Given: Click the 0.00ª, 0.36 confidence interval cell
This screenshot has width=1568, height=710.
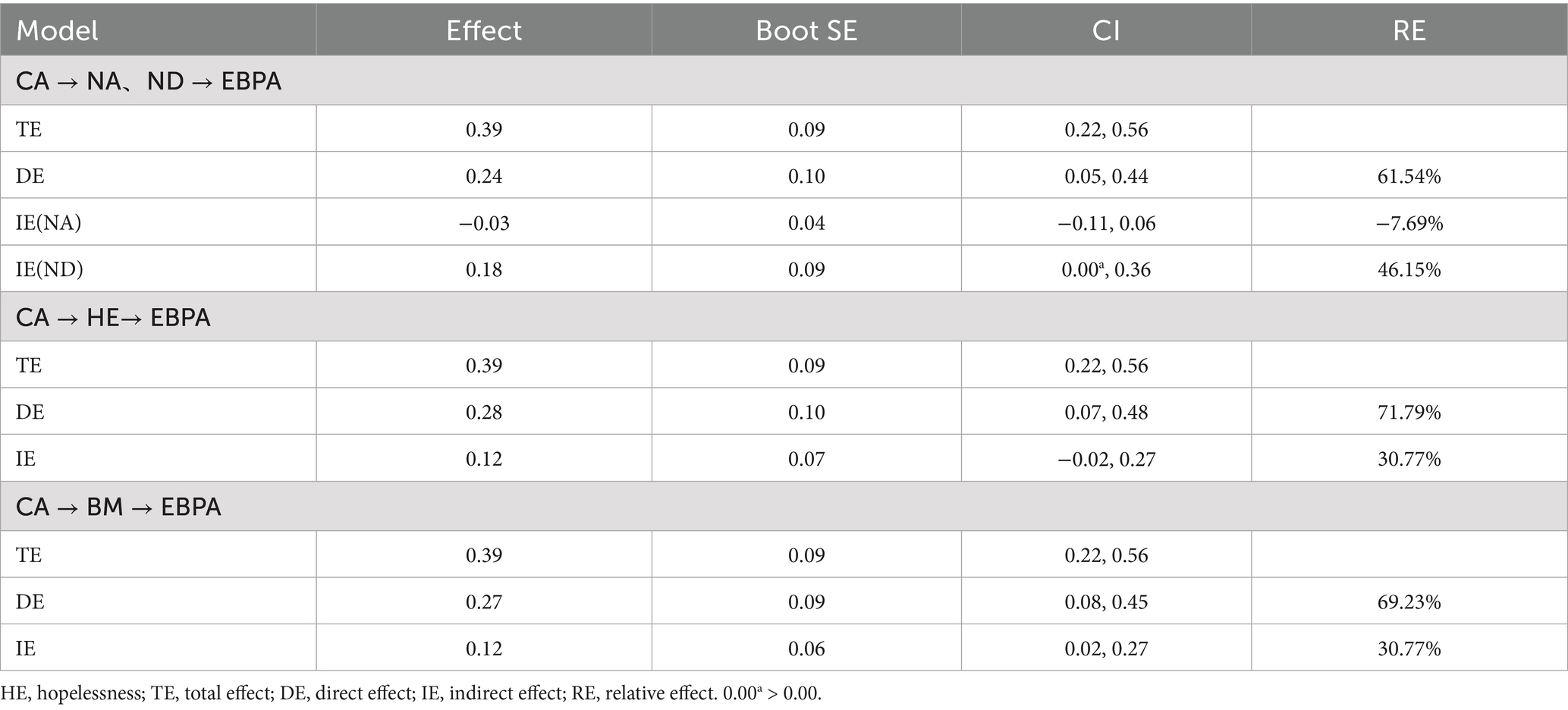Looking at the screenshot, I should tap(1106, 270).
